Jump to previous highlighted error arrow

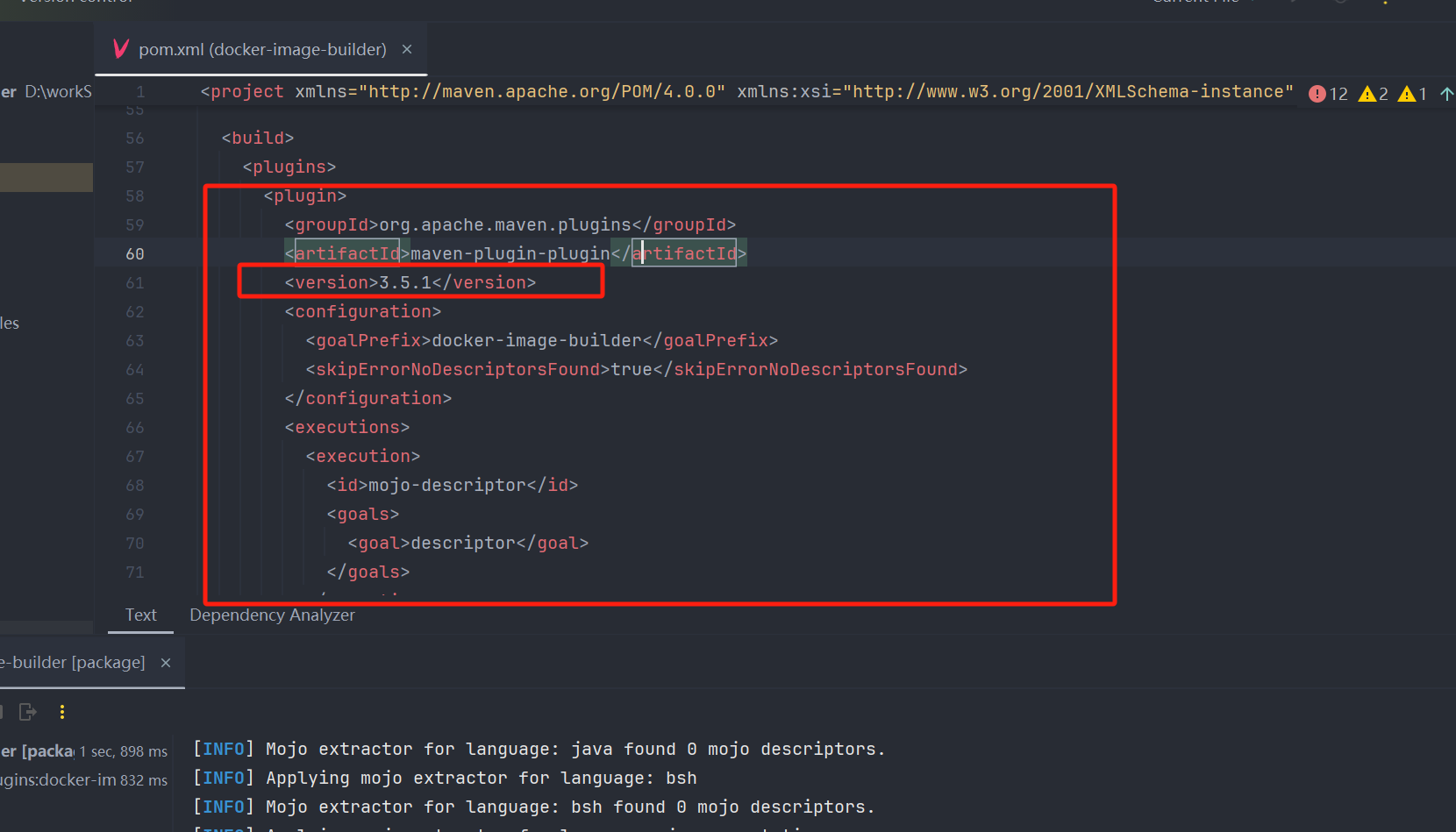click(1446, 94)
